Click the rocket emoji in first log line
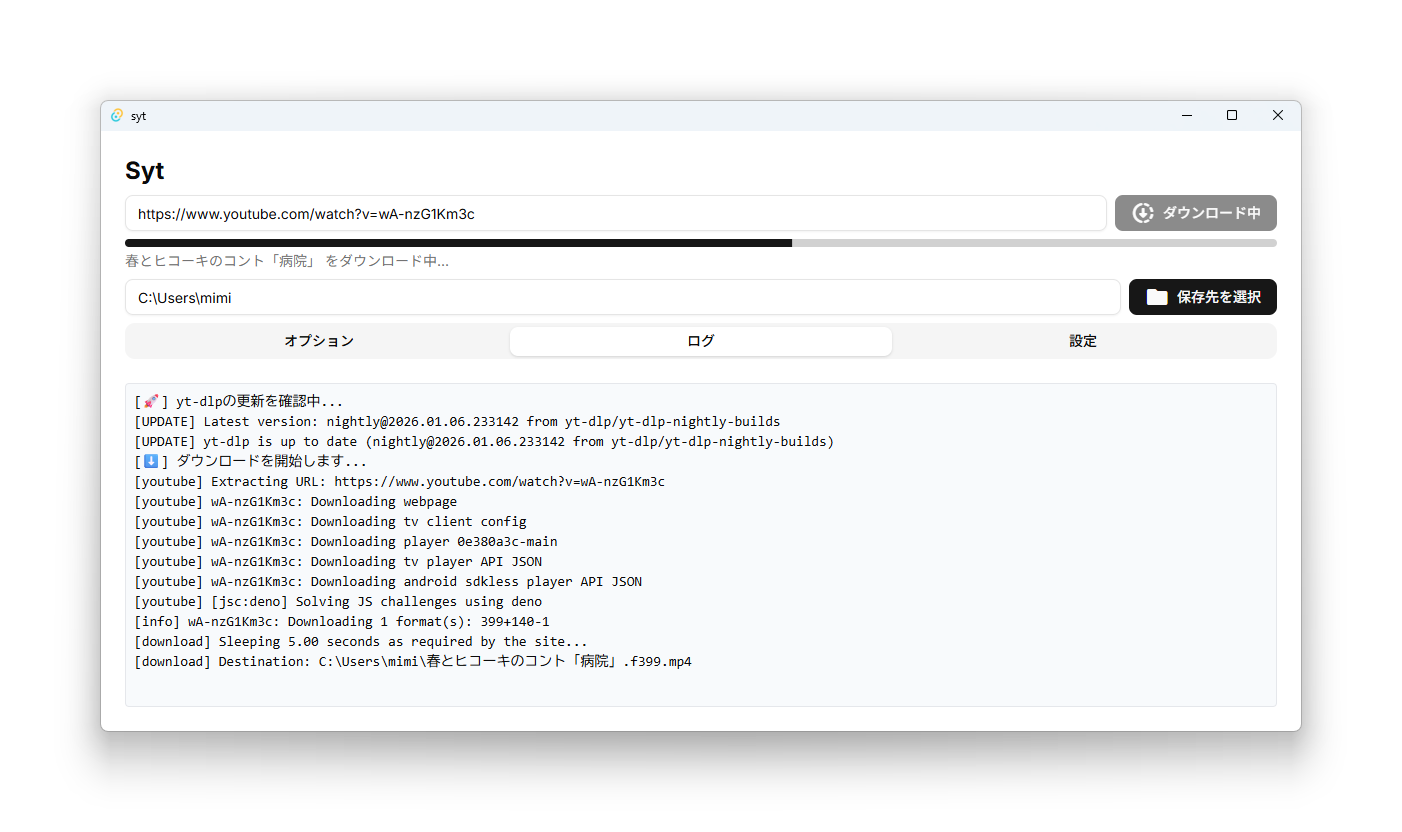The height and width of the screenshot is (832, 1402). (151, 402)
